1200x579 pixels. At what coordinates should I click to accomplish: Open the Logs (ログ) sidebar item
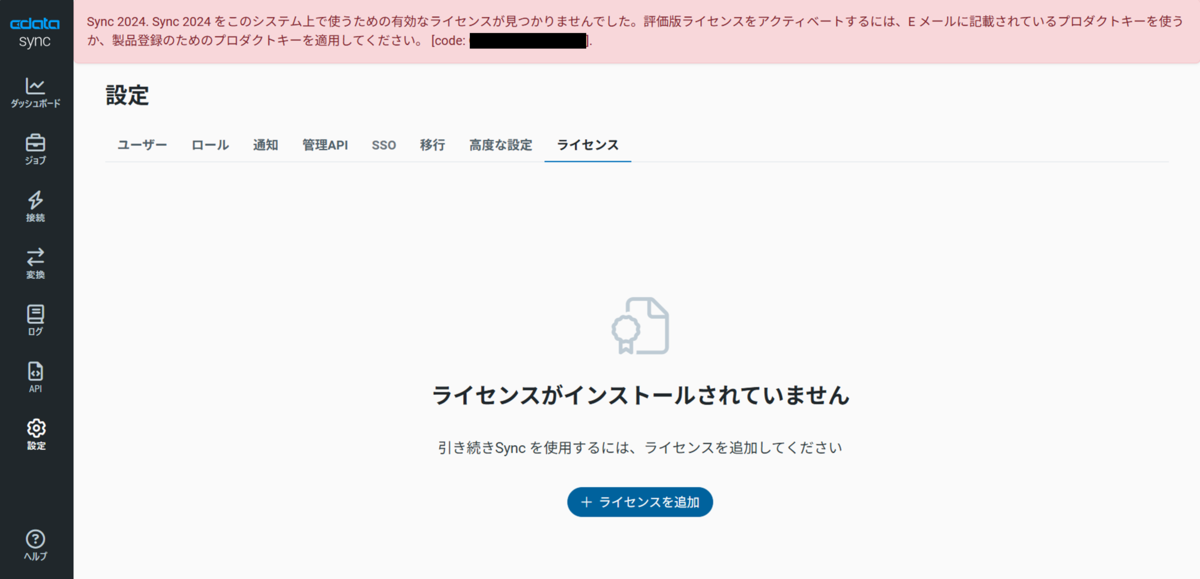tap(36, 321)
